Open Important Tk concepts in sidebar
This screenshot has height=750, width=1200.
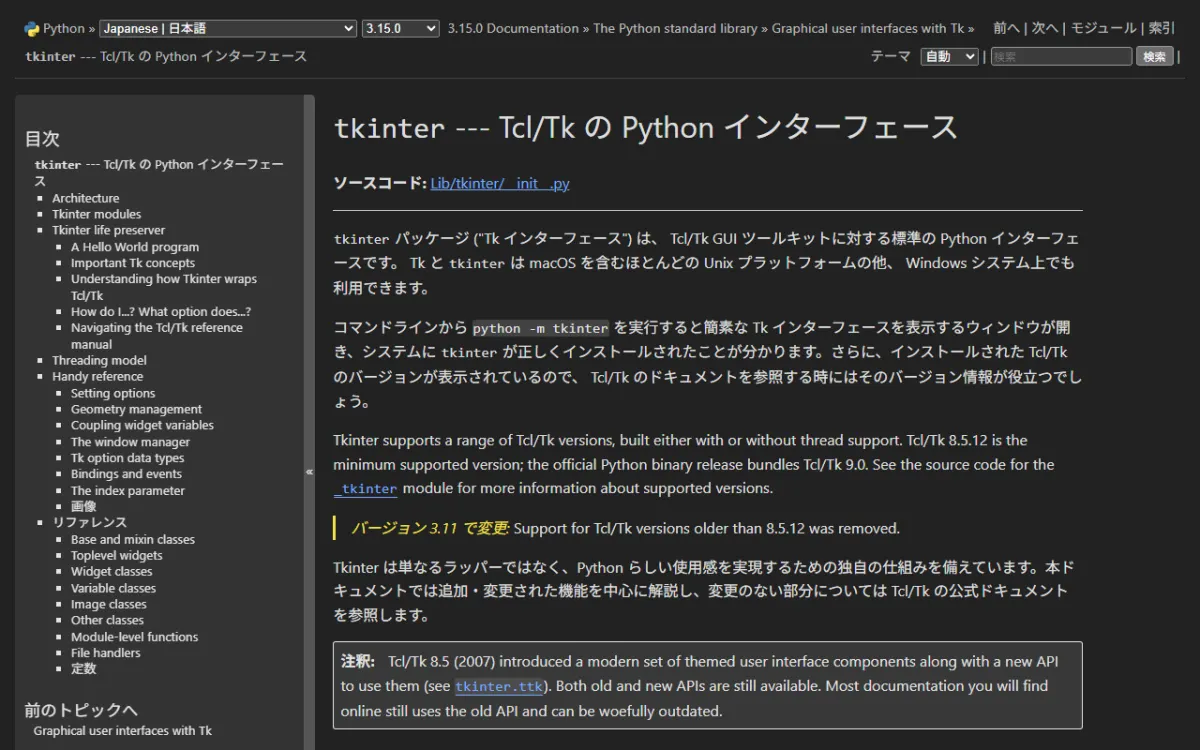click(133, 263)
